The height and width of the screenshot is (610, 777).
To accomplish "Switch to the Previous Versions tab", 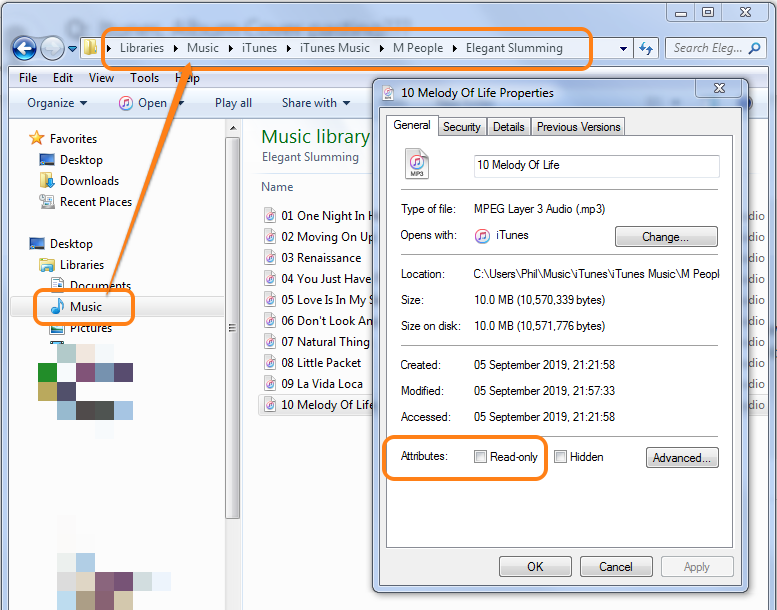I will point(578,127).
